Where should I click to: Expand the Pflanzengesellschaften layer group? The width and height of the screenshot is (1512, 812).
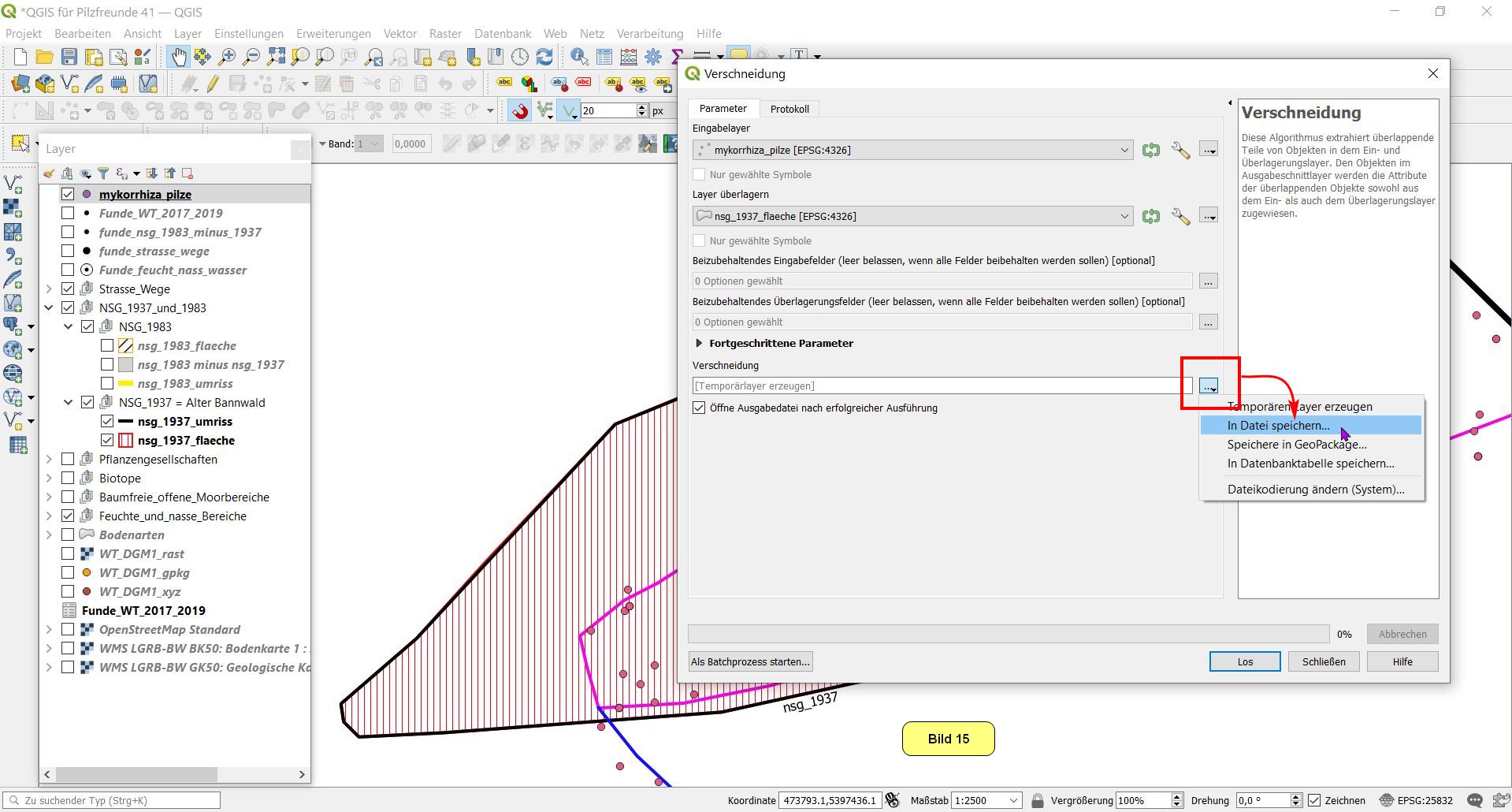click(x=49, y=459)
